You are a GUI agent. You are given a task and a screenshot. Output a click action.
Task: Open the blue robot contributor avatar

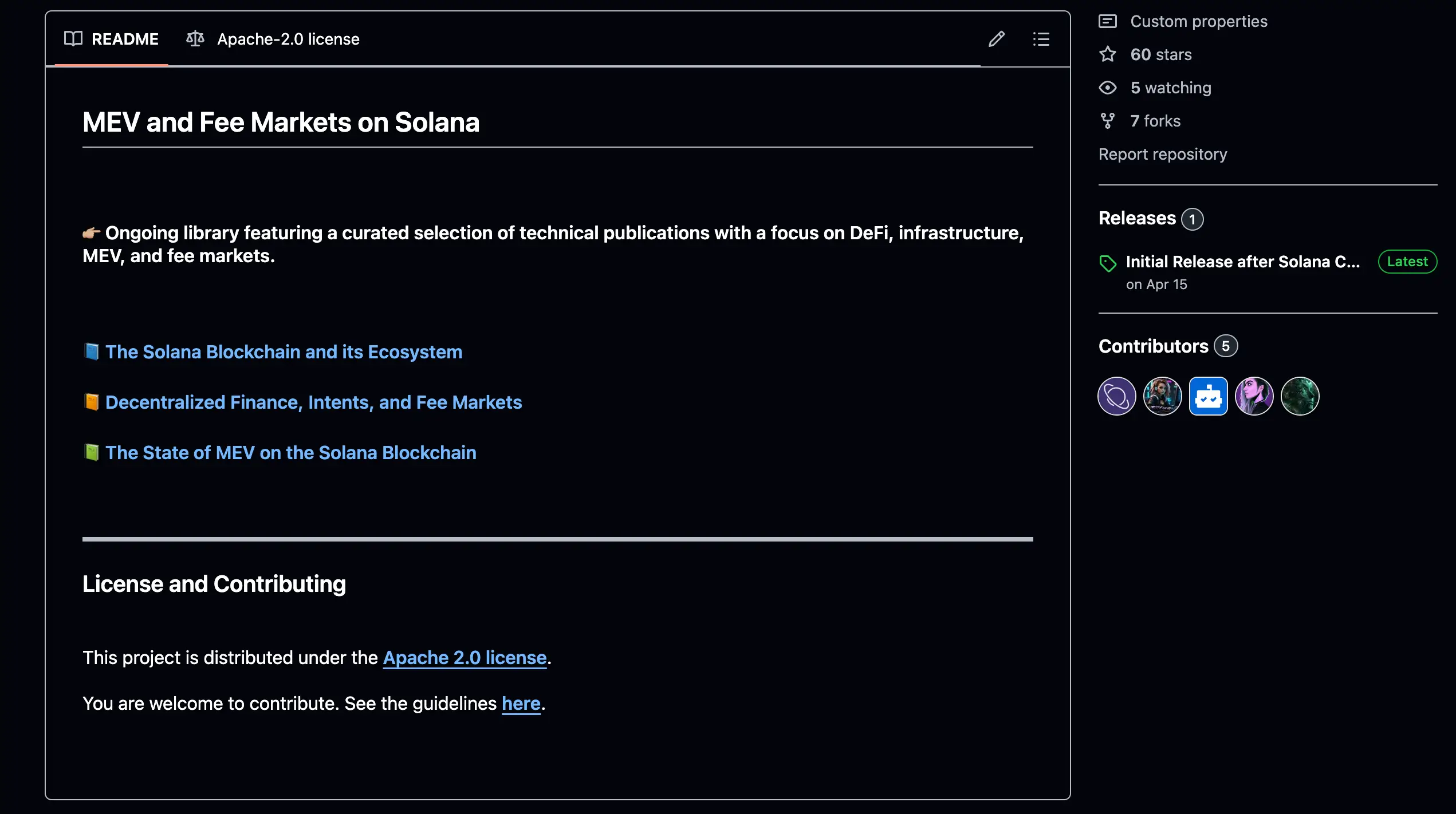[1208, 396]
